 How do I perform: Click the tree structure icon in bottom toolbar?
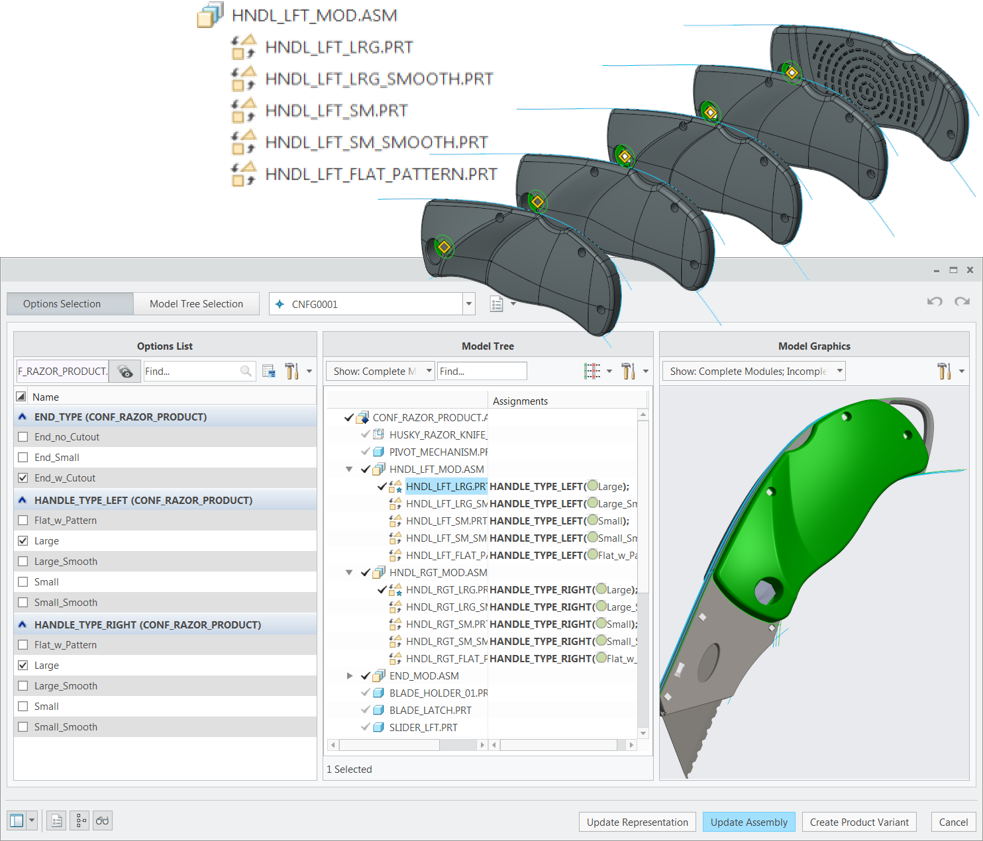pos(79,820)
